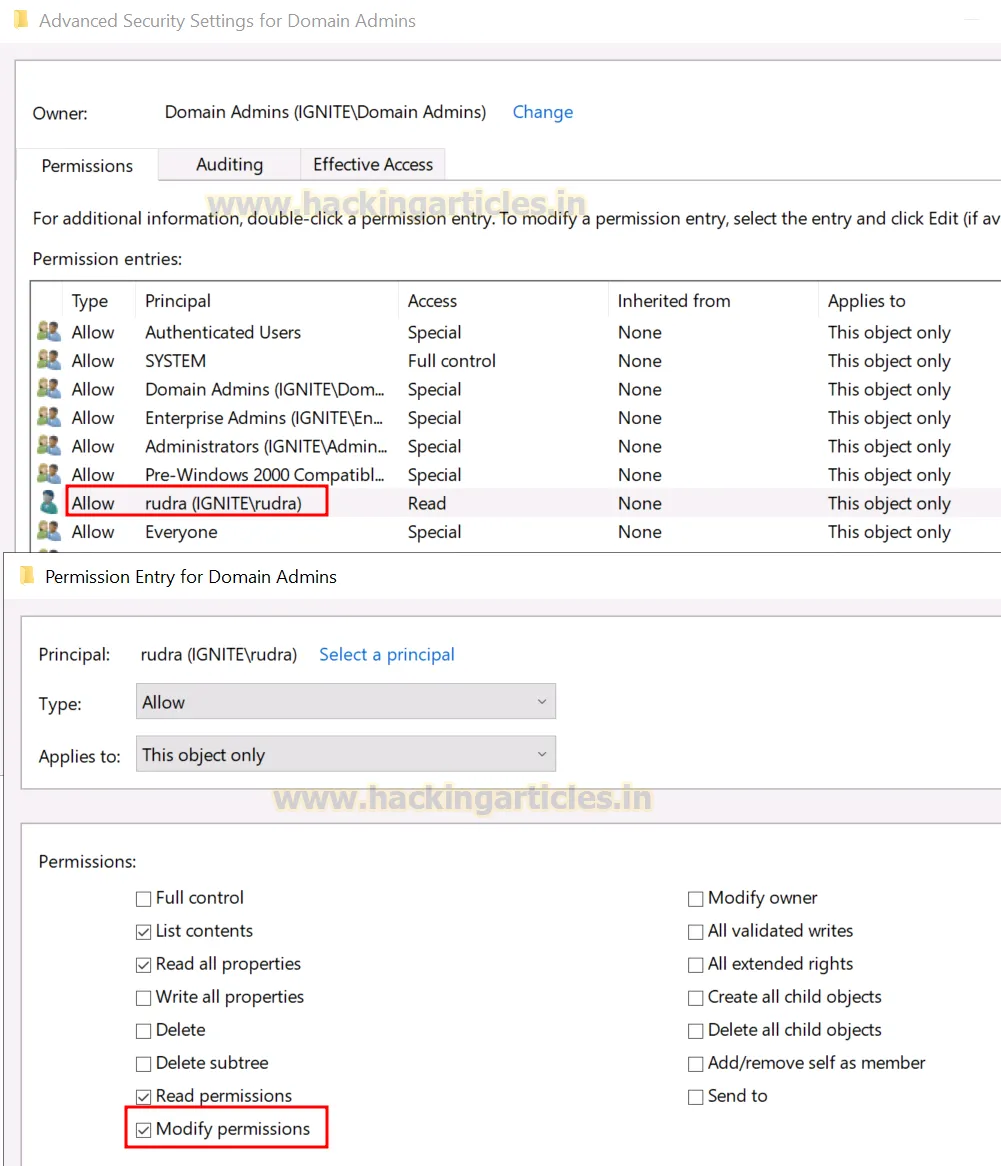Image resolution: width=1001 pixels, height=1166 pixels.
Task: Click the Change owner link
Action: [x=542, y=112]
